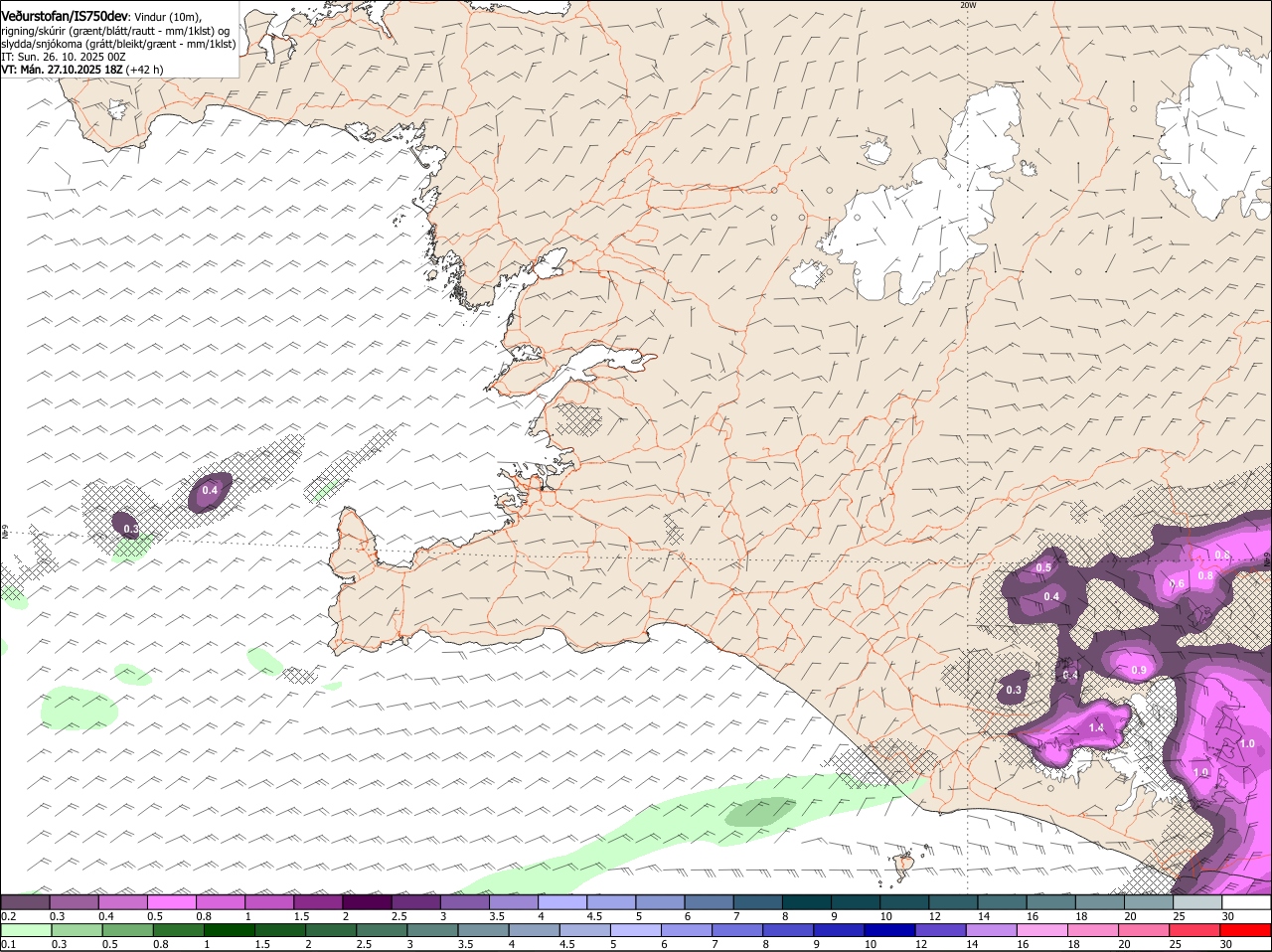Click the 9 label in the rain legend
1272x952 pixels.
(817, 944)
